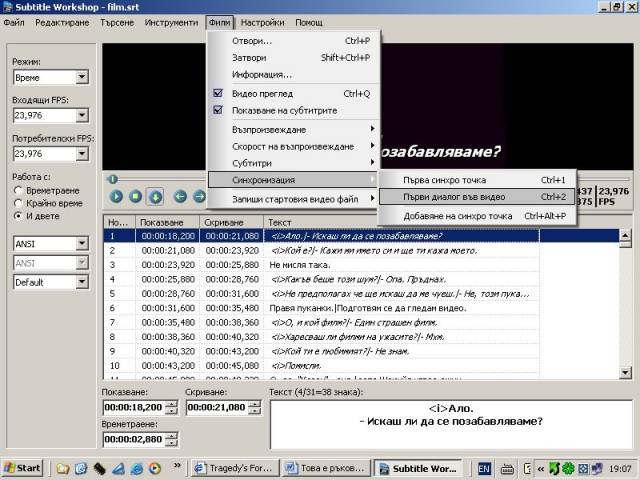Expand the Възпроизвеждане submenu
Screen dimensions: 640x480
click(293, 129)
